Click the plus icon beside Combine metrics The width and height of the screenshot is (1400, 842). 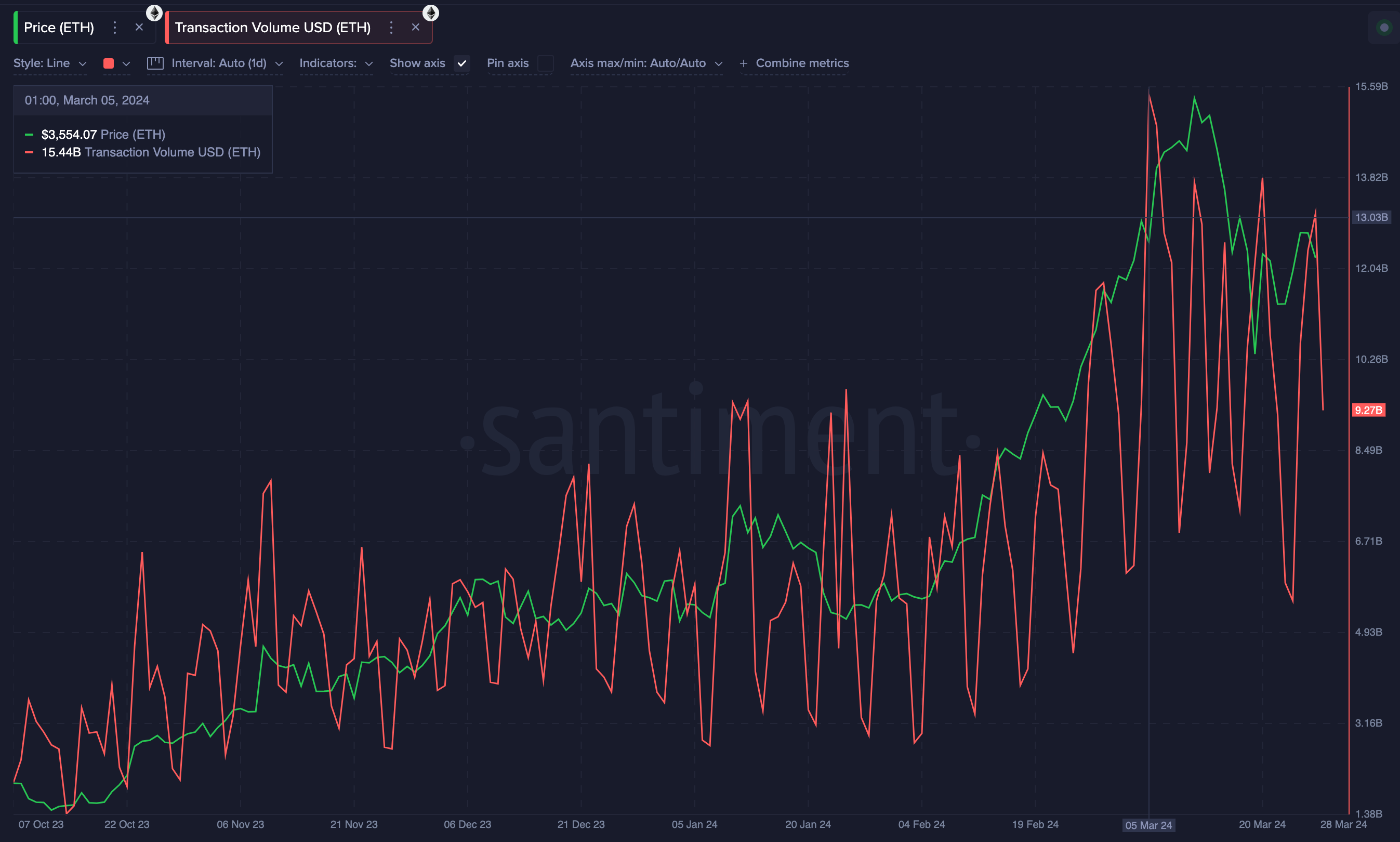744,63
